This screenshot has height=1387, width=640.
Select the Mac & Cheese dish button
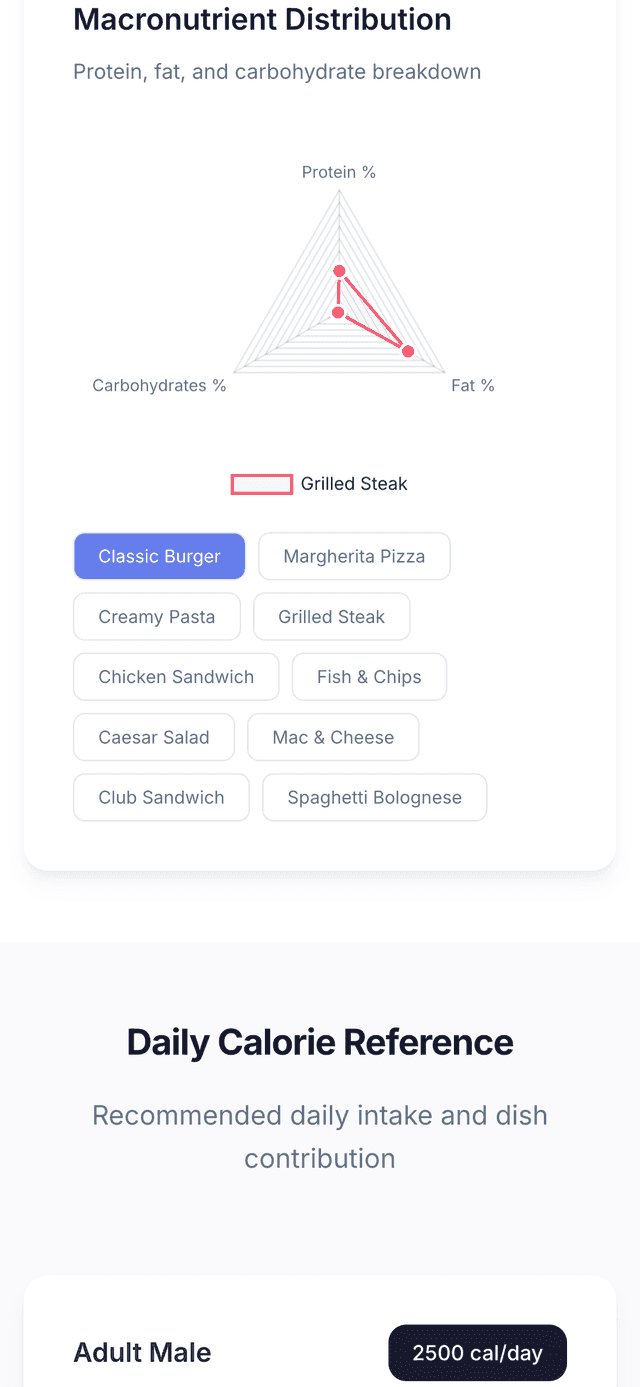point(333,737)
